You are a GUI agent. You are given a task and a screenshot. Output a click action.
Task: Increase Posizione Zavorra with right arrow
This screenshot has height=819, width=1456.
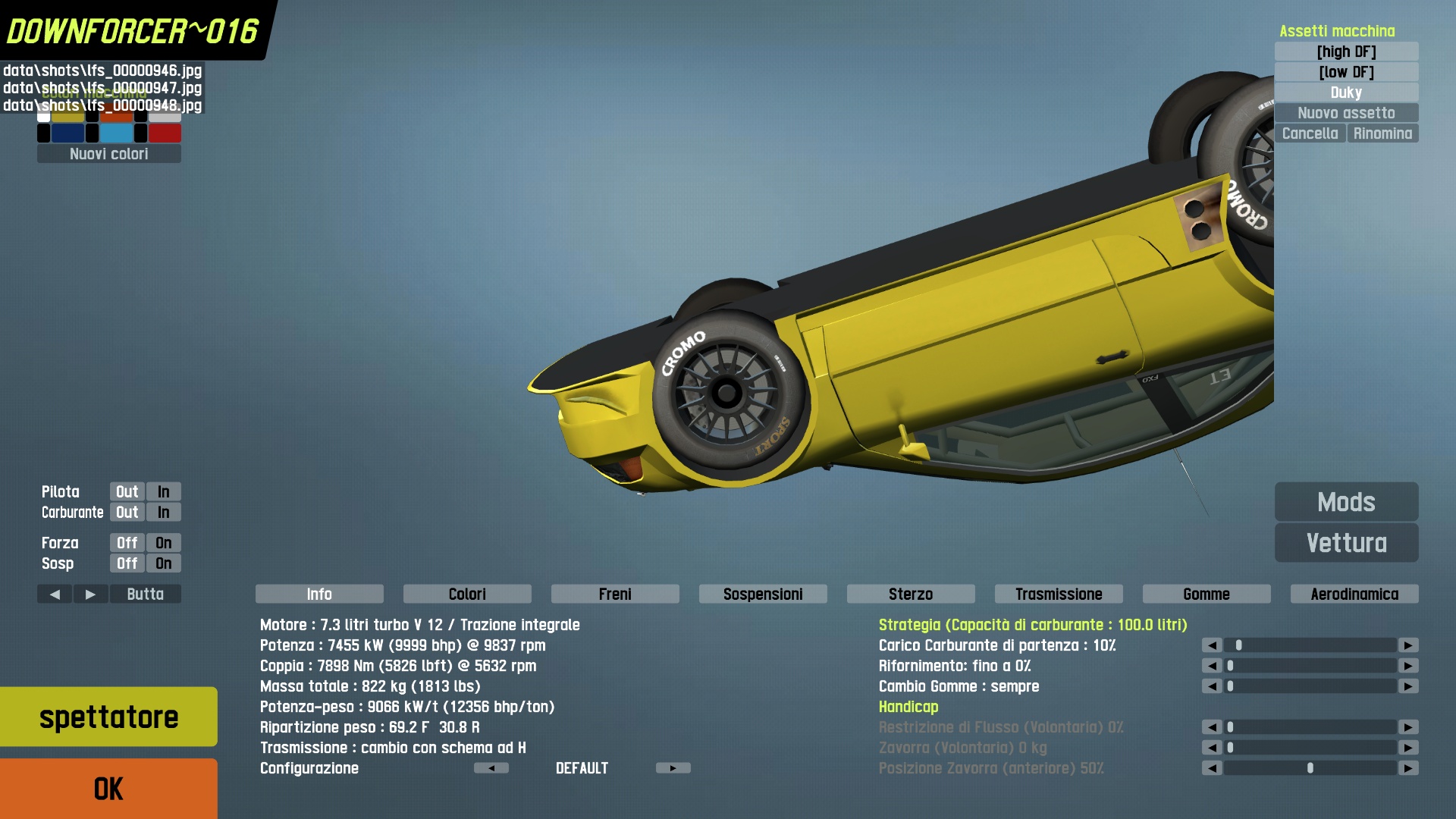(x=1408, y=768)
